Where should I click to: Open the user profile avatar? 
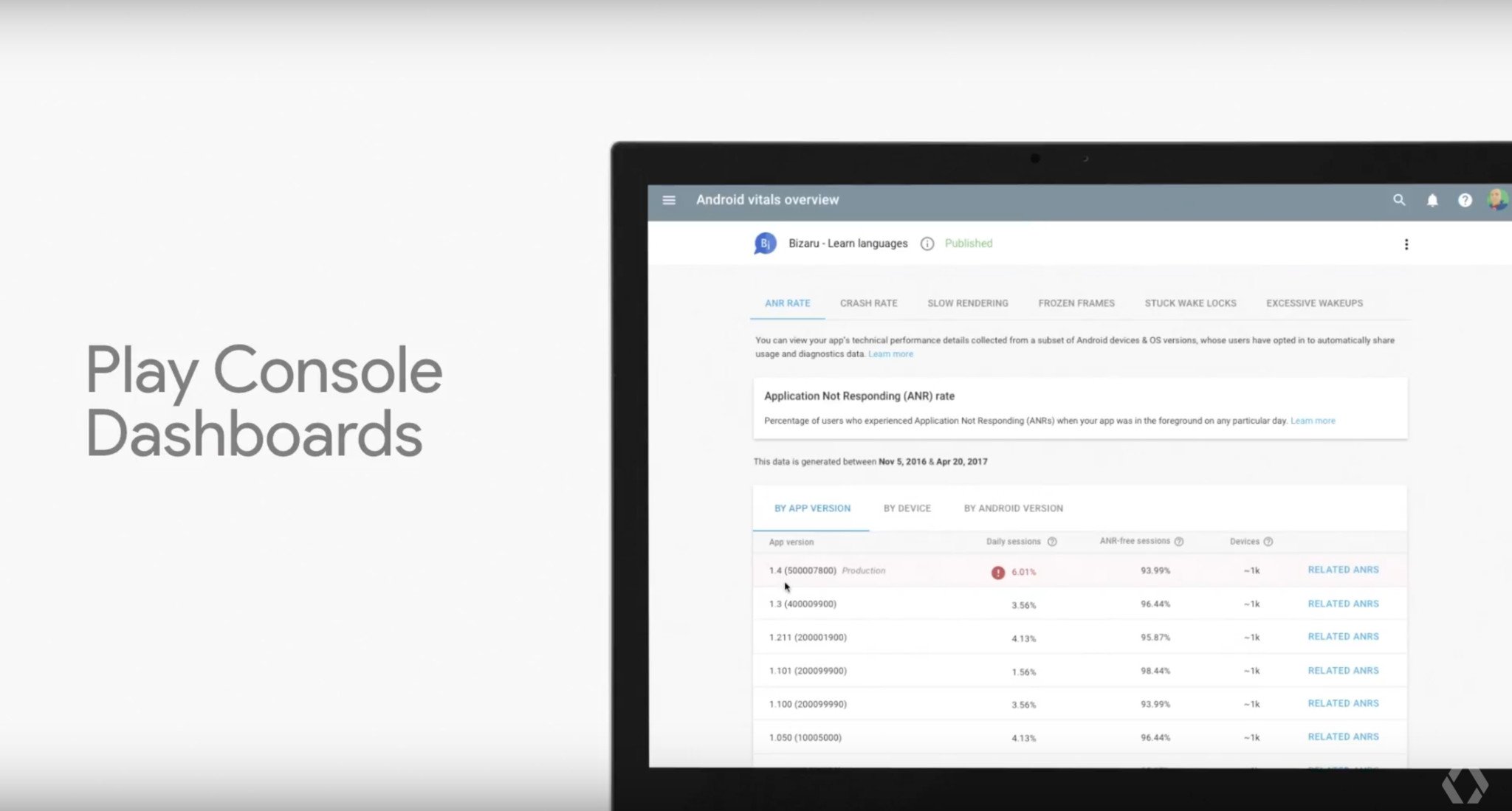(x=1497, y=199)
